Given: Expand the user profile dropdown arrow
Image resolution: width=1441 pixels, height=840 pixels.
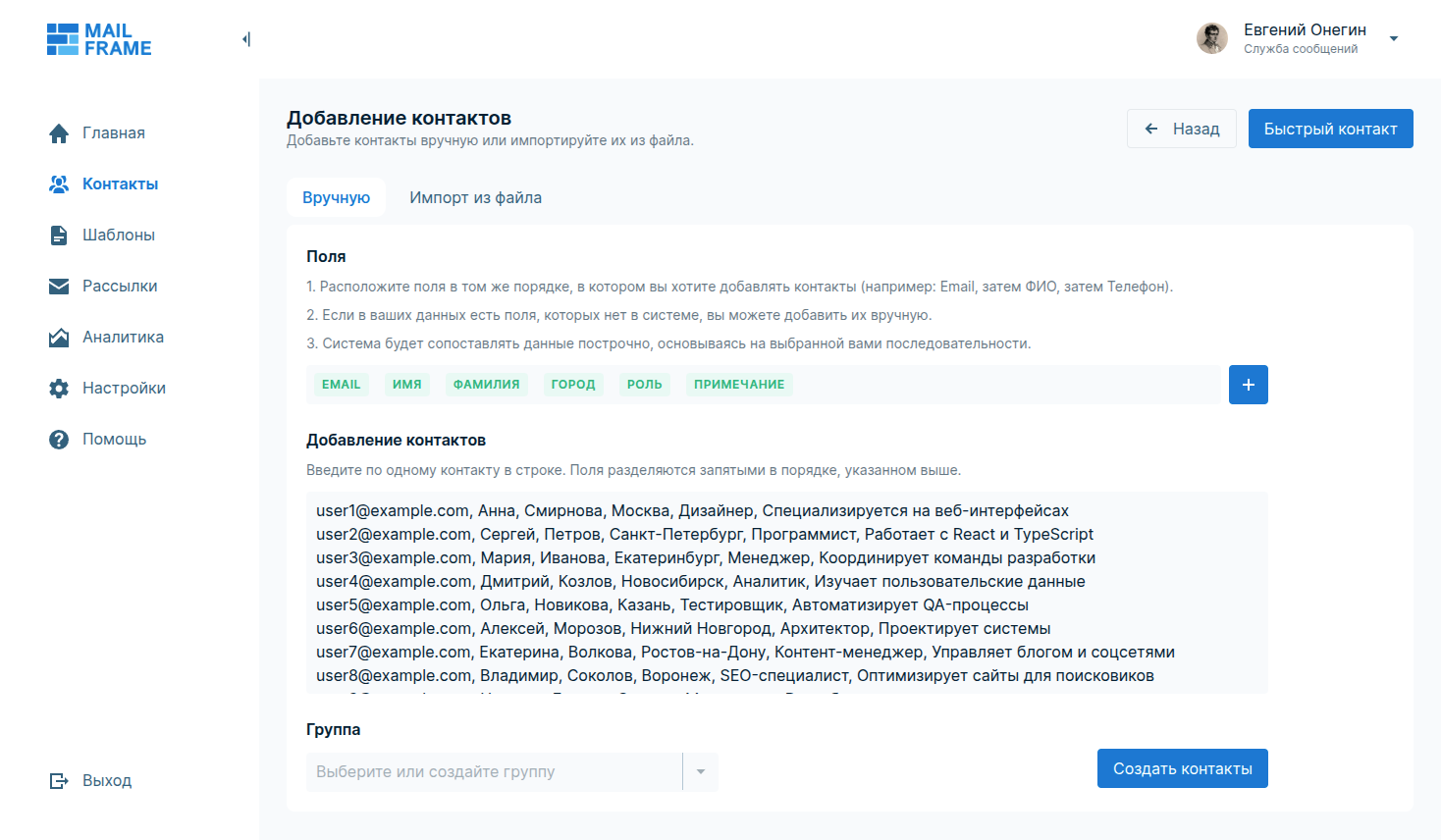Looking at the screenshot, I should (1393, 39).
